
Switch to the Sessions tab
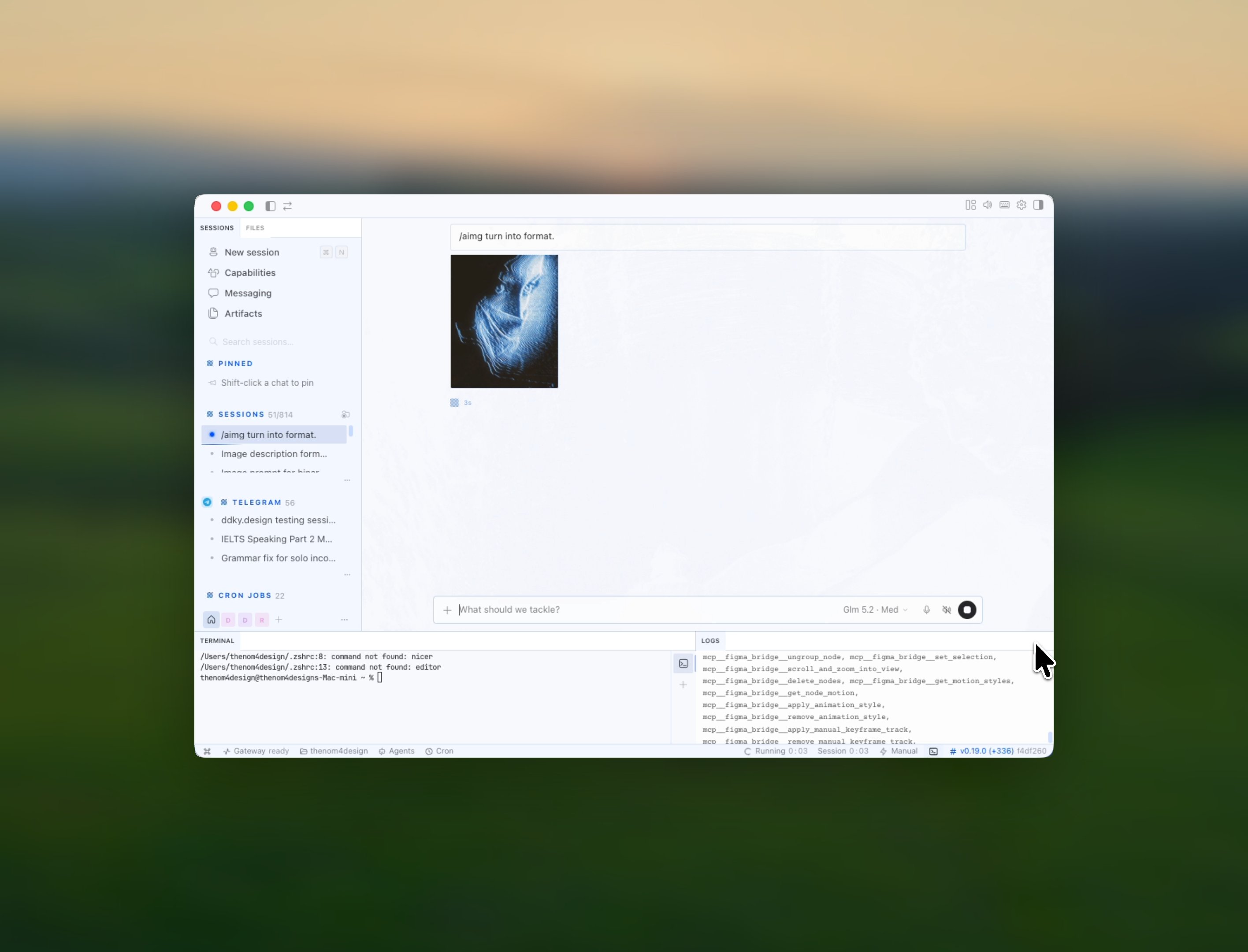[217, 228]
